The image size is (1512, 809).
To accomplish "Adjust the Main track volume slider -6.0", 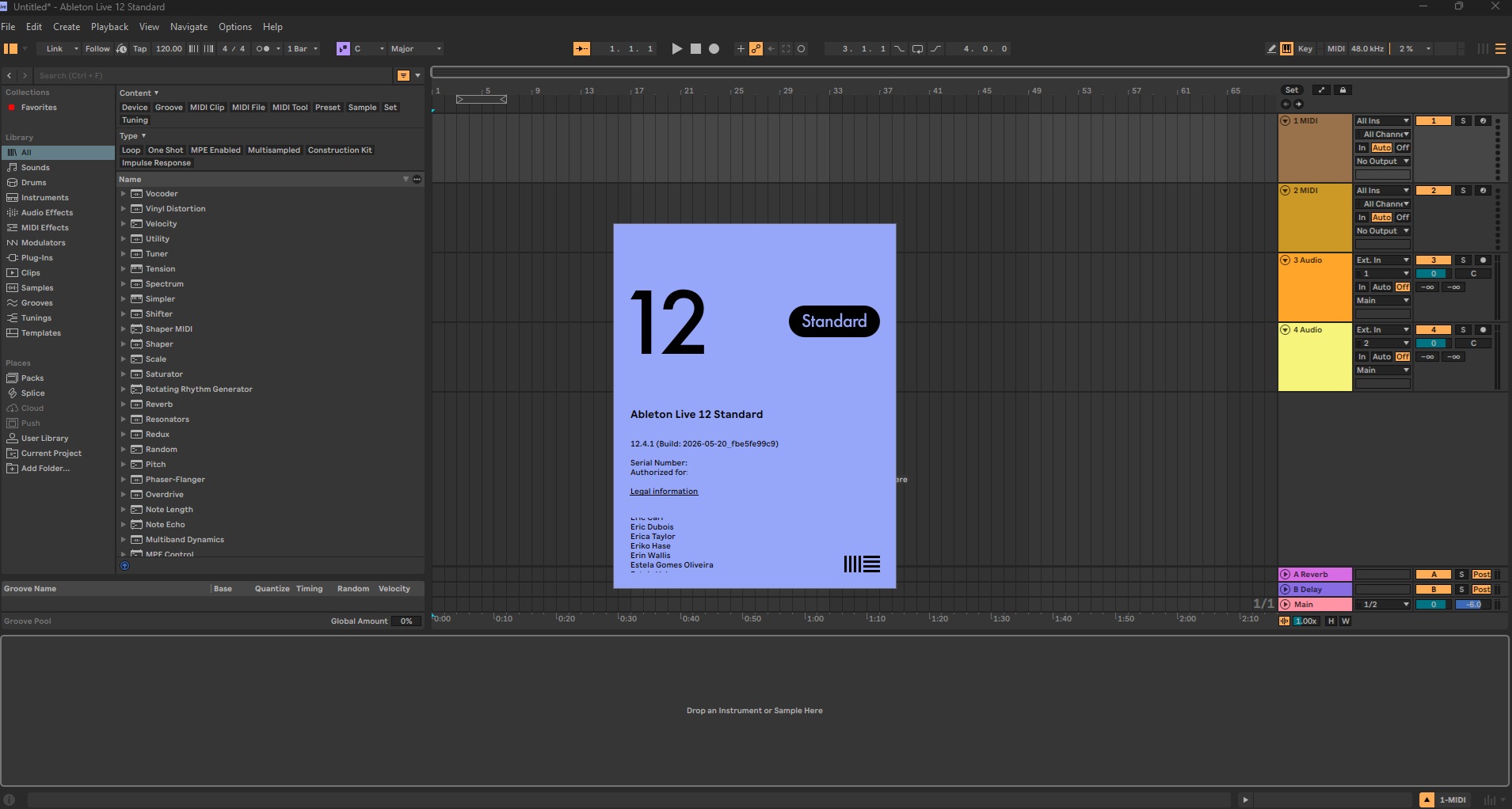I will [1473, 605].
